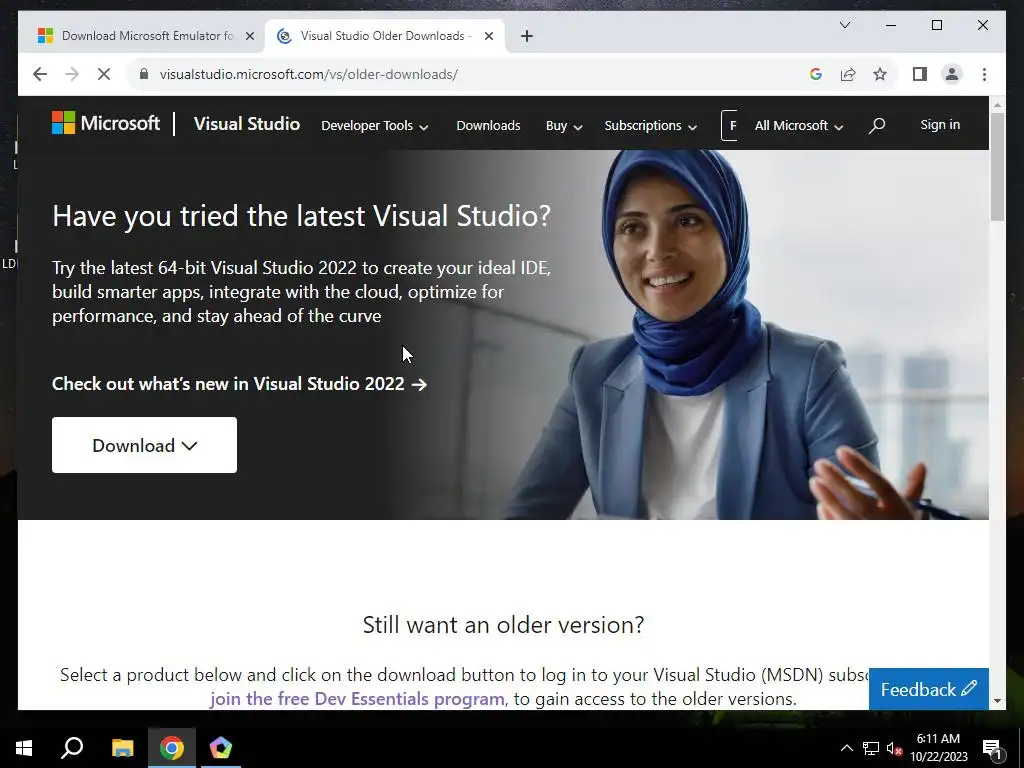This screenshot has height=768, width=1024.
Task: Click the Microsoft logo
Action: pos(106,123)
